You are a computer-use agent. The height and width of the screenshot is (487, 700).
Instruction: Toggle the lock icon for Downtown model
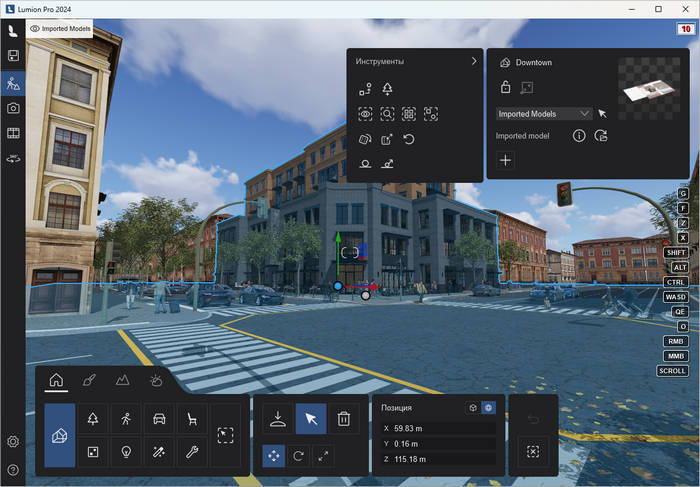pyautogui.click(x=506, y=88)
